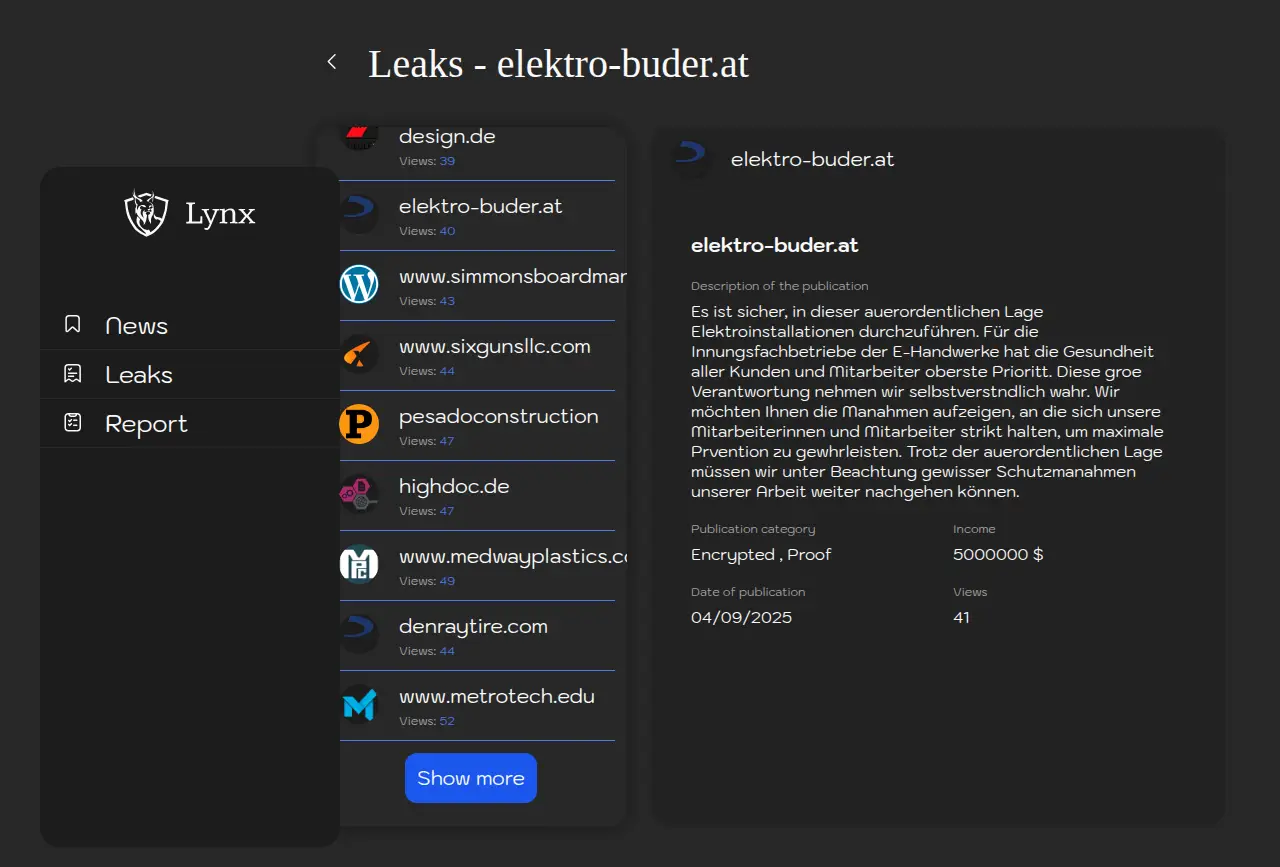This screenshot has width=1280, height=867.
Task: Click the News bookmark icon
Action: tap(72, 325)
